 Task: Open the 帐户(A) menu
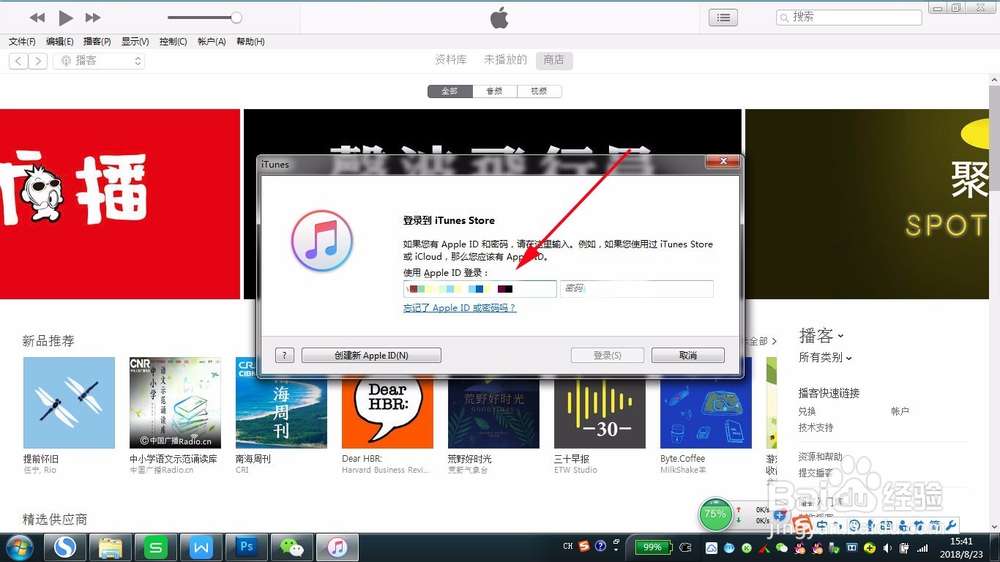pos(212,41)
